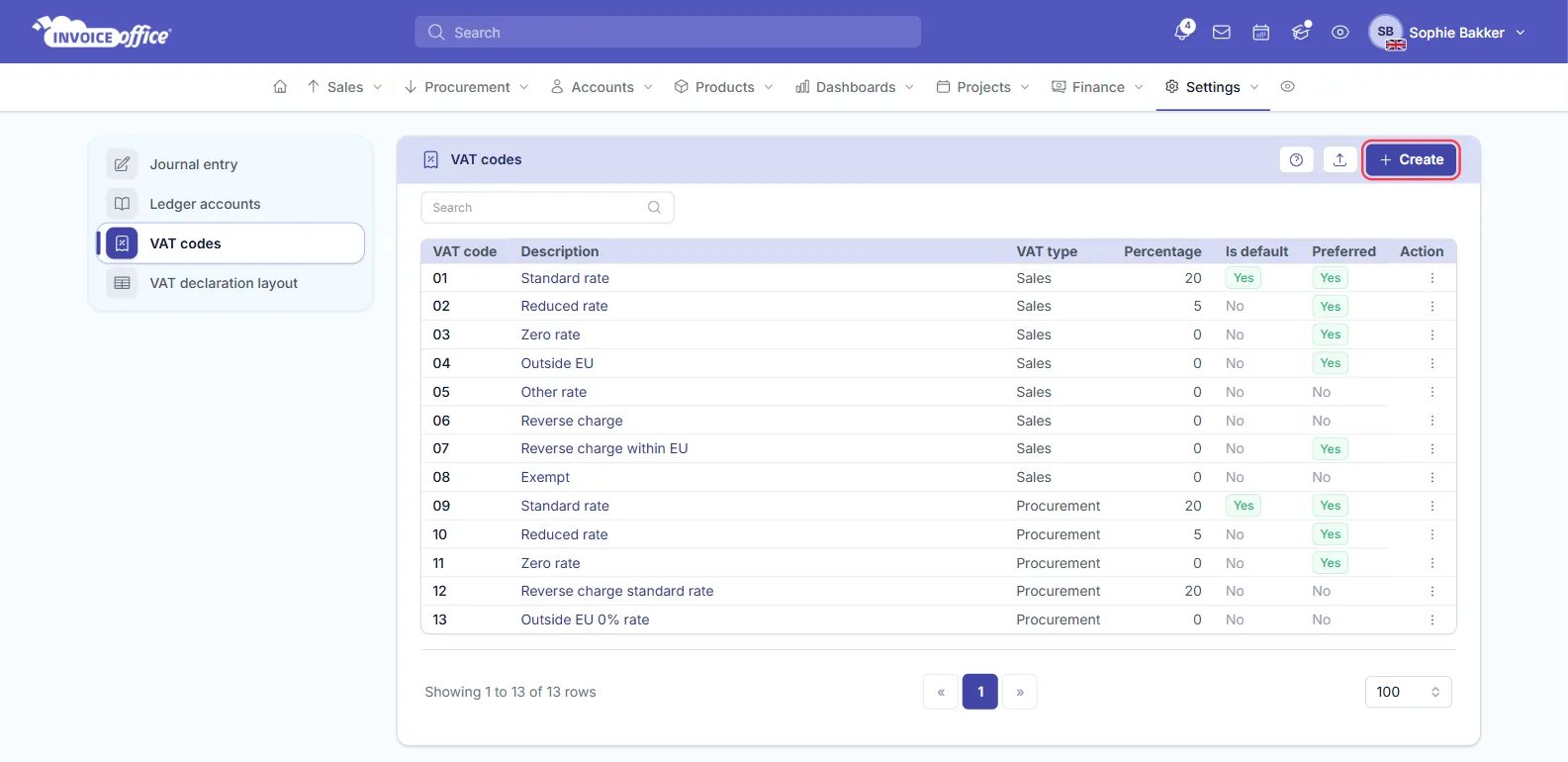Select Ledger accounts in sidebar
The width and height of the screenshot is (1568, 762).
click(x=231, y=204)
